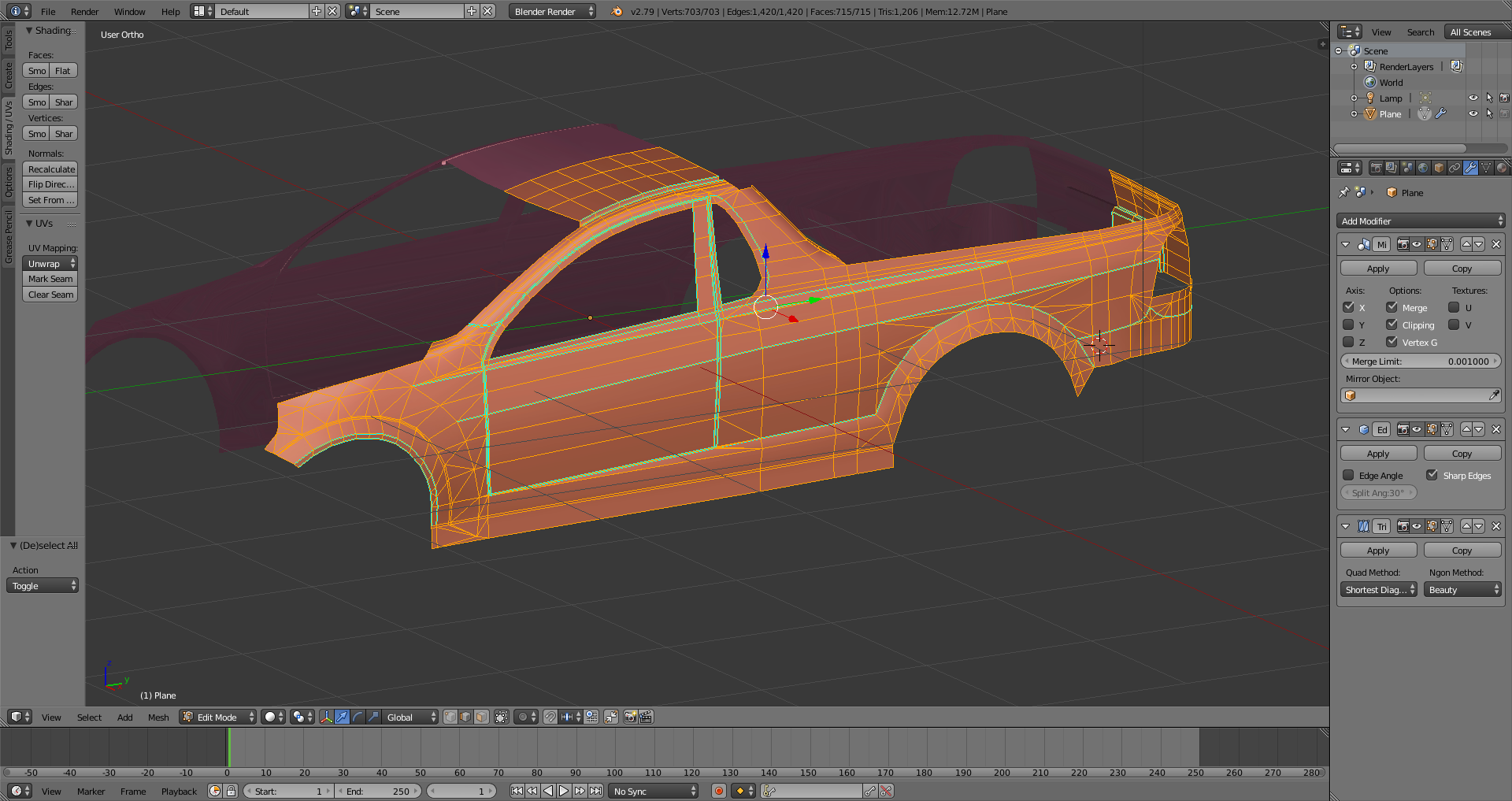Toggle snap during transform (magnet icon)
The height and width of the screenshot is (801, 1512).
pos(550,717)
